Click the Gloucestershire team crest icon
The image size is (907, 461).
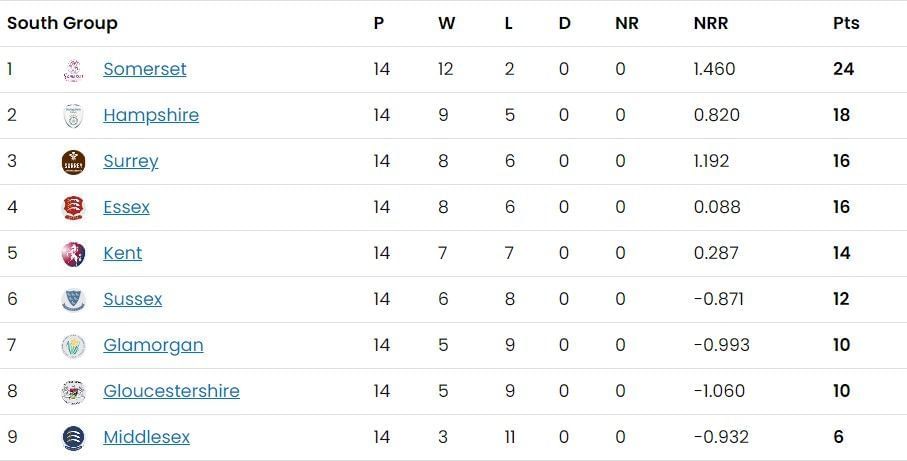[x=73, y=392]
